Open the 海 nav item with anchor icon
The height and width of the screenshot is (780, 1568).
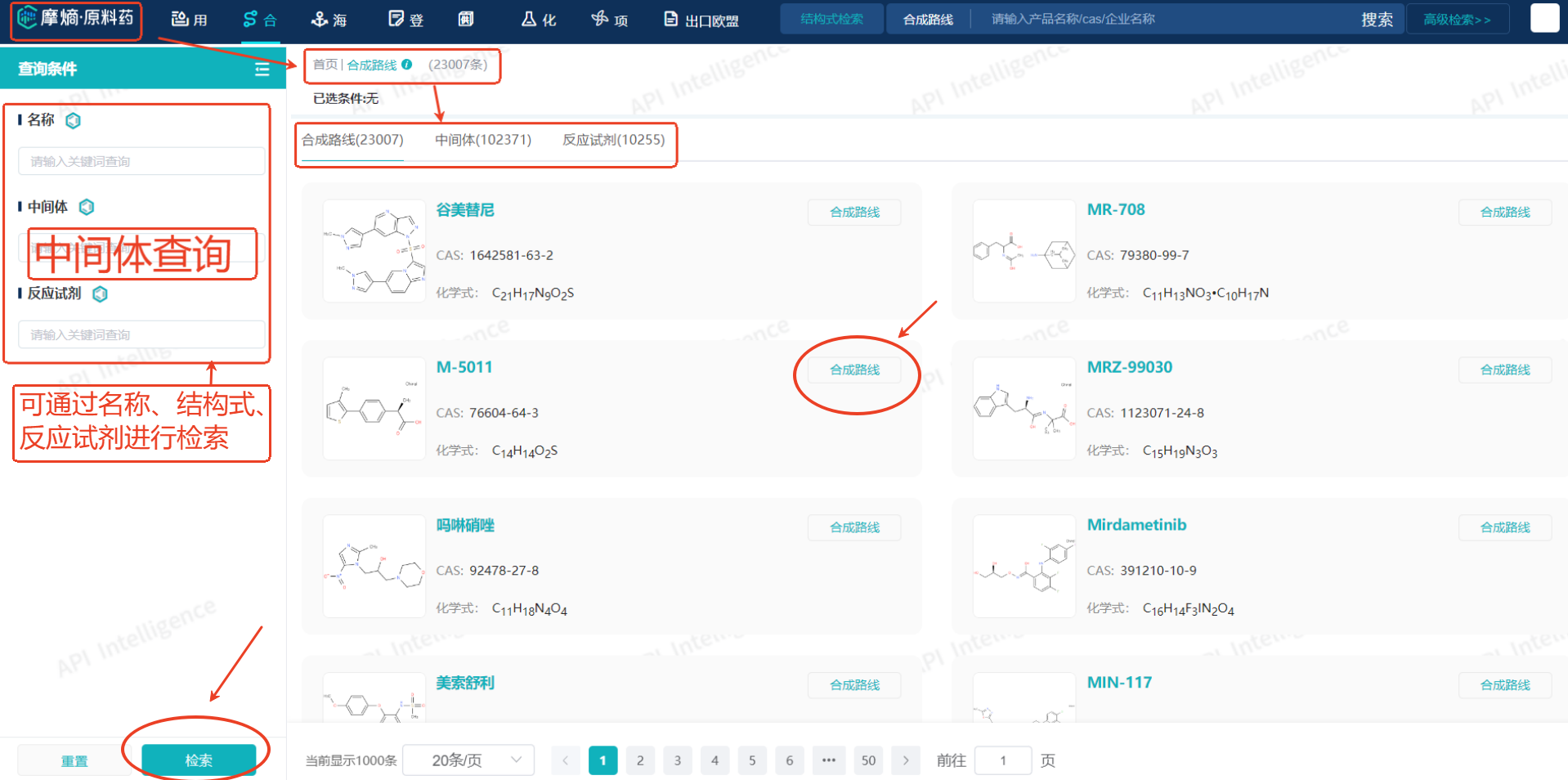pos(329,20)
